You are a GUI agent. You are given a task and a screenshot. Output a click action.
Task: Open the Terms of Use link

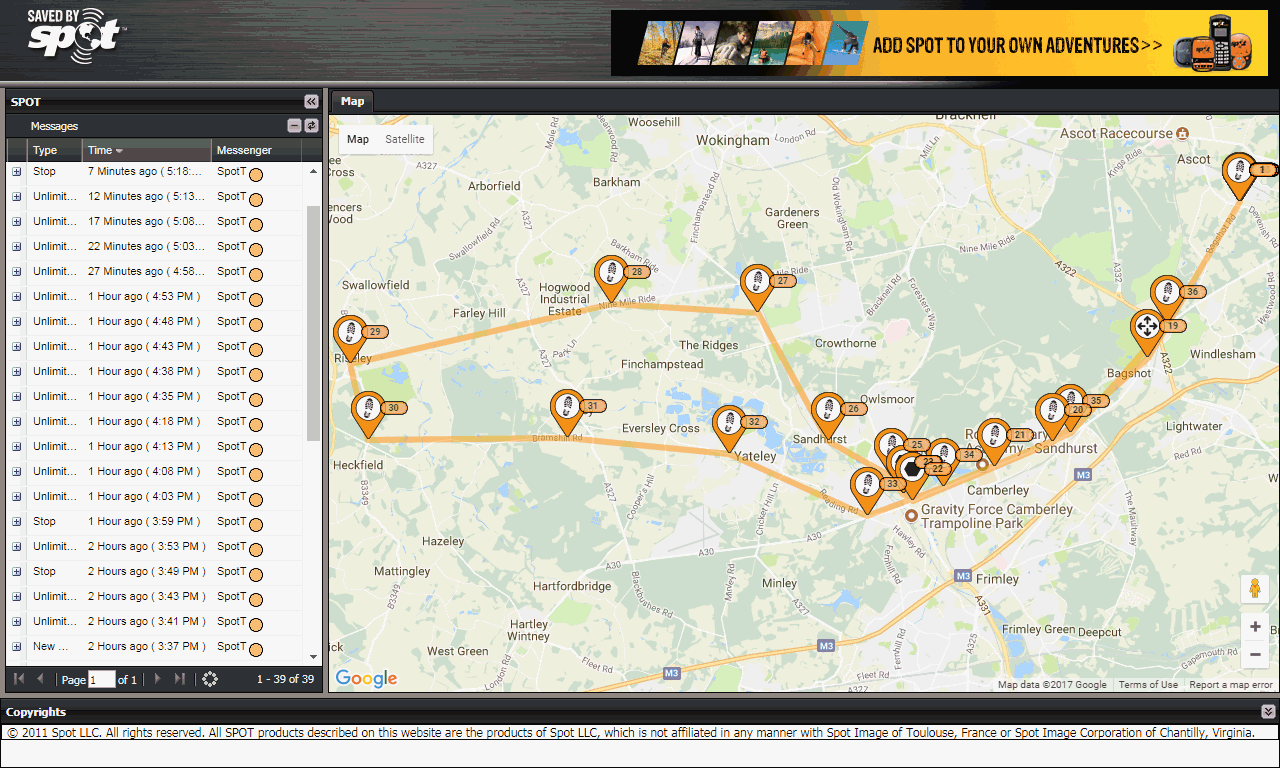pyautogui.click(x=1148, y=685)
